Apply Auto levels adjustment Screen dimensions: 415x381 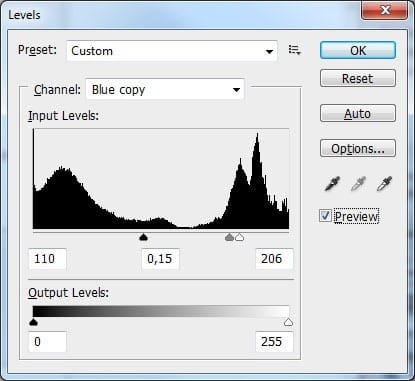pos(358,113)
